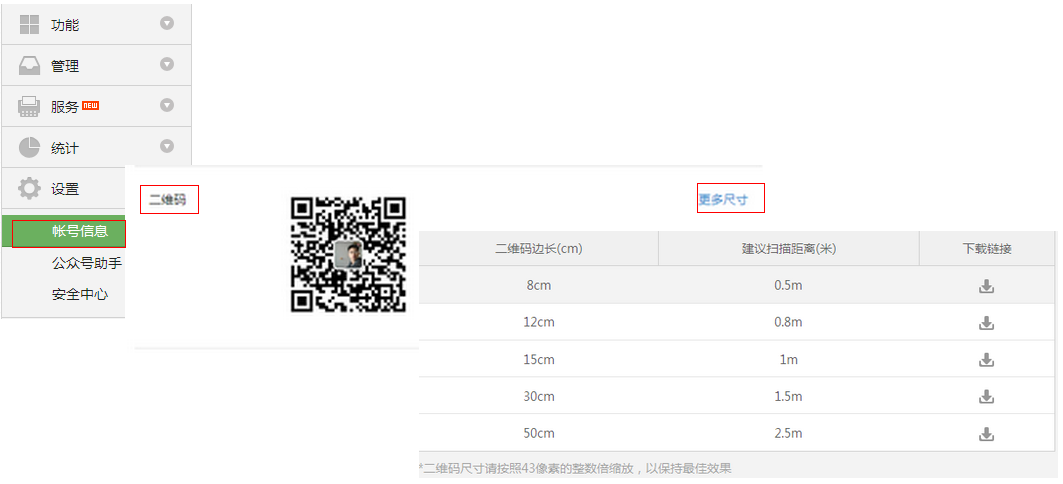
Task: Download the 8cm QR code
Action: tap(986, 286)
